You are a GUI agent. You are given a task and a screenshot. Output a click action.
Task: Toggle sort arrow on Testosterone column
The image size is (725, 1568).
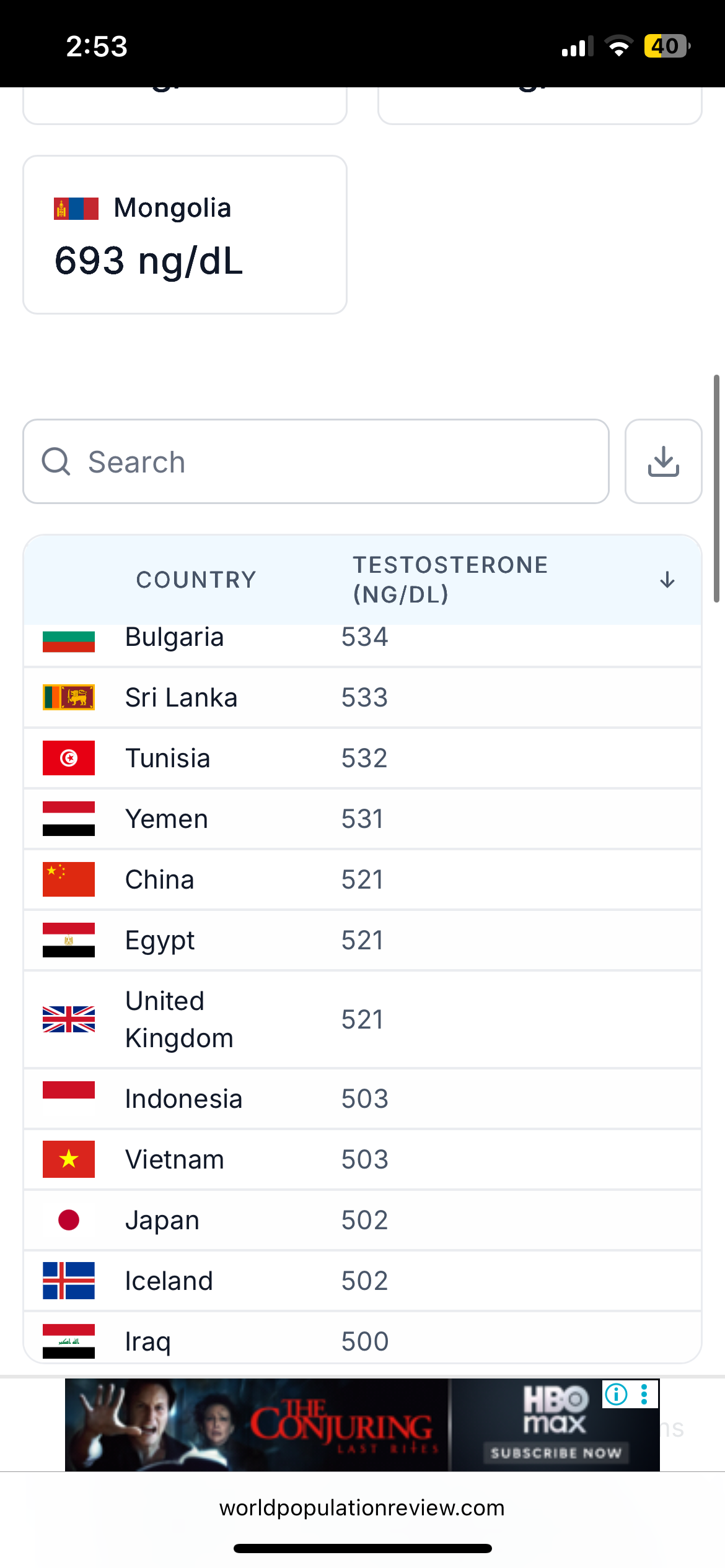click(667, 580)
